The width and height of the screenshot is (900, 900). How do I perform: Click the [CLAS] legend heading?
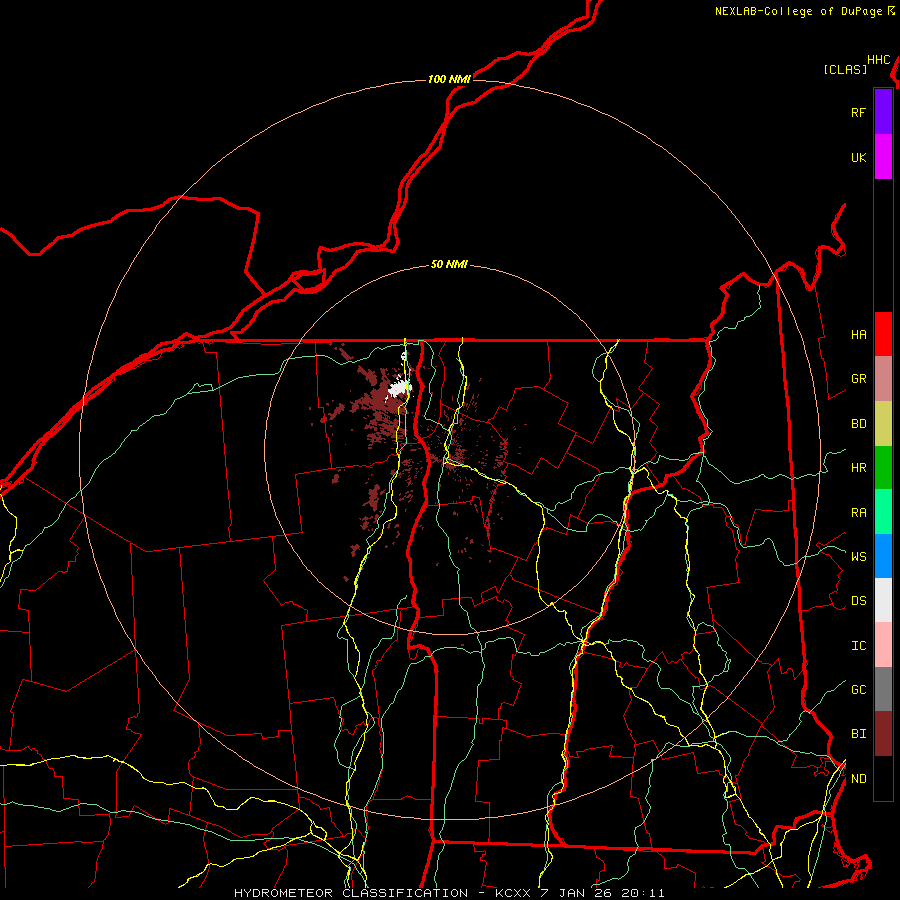click(845, 69)
